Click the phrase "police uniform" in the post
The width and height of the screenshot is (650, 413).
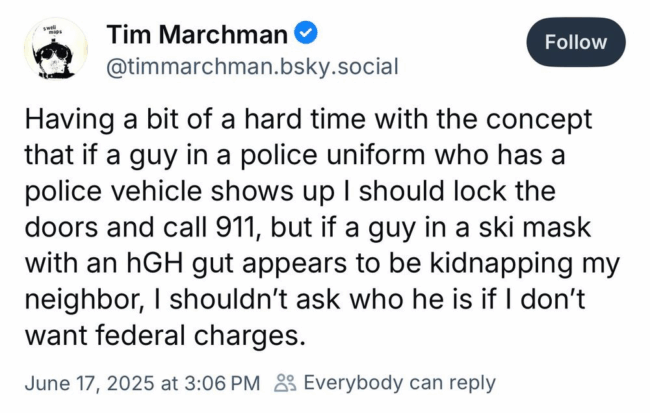click(x=333, y=156)
